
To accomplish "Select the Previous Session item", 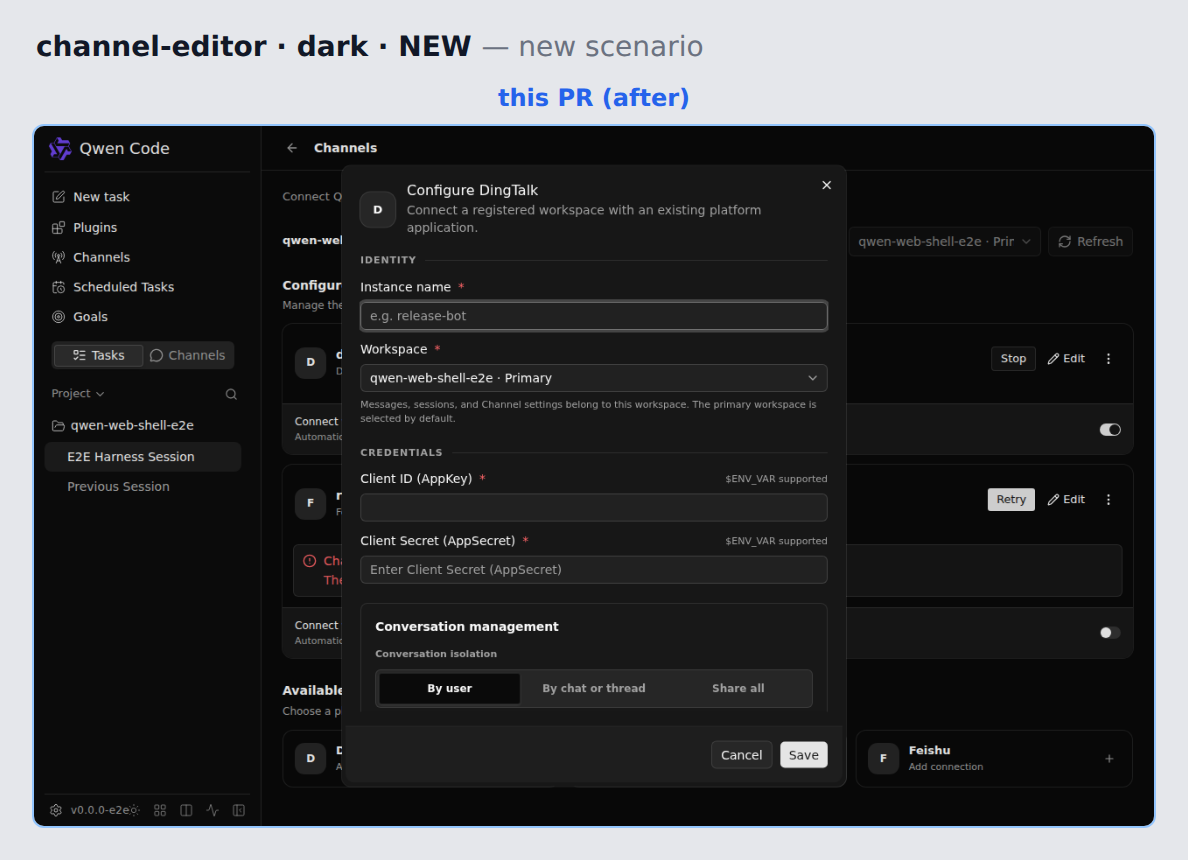I will click(143, 486).
